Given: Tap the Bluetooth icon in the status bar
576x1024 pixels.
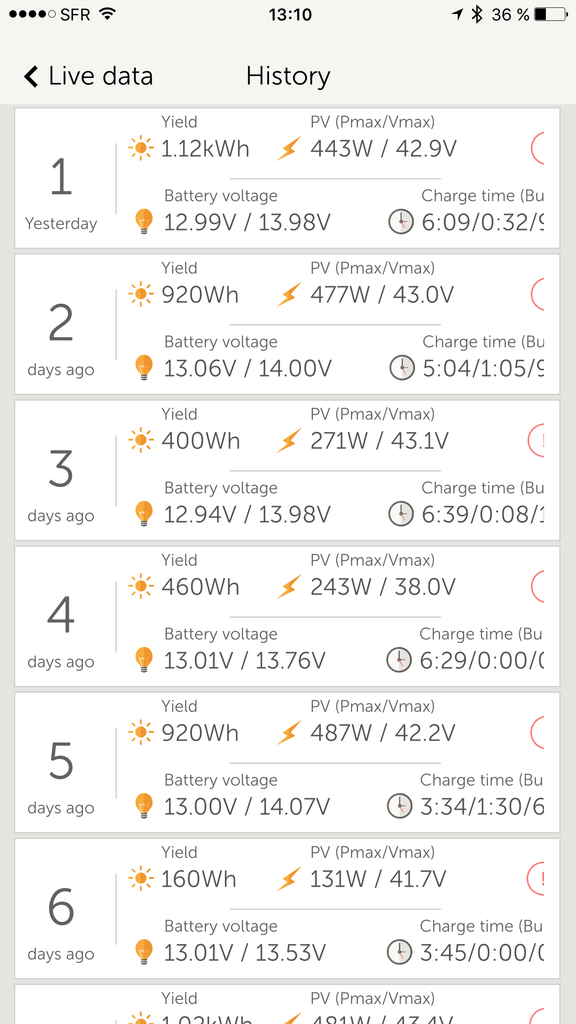Looking at the screenshot, I should point(477,14).
